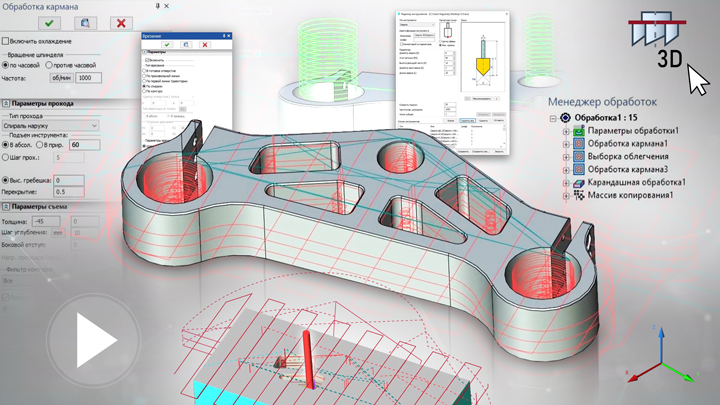The width and height of the screenshot is (720, 405).
Task: Expand the Обработка кармана3 node
Action: tap(566, 170)
